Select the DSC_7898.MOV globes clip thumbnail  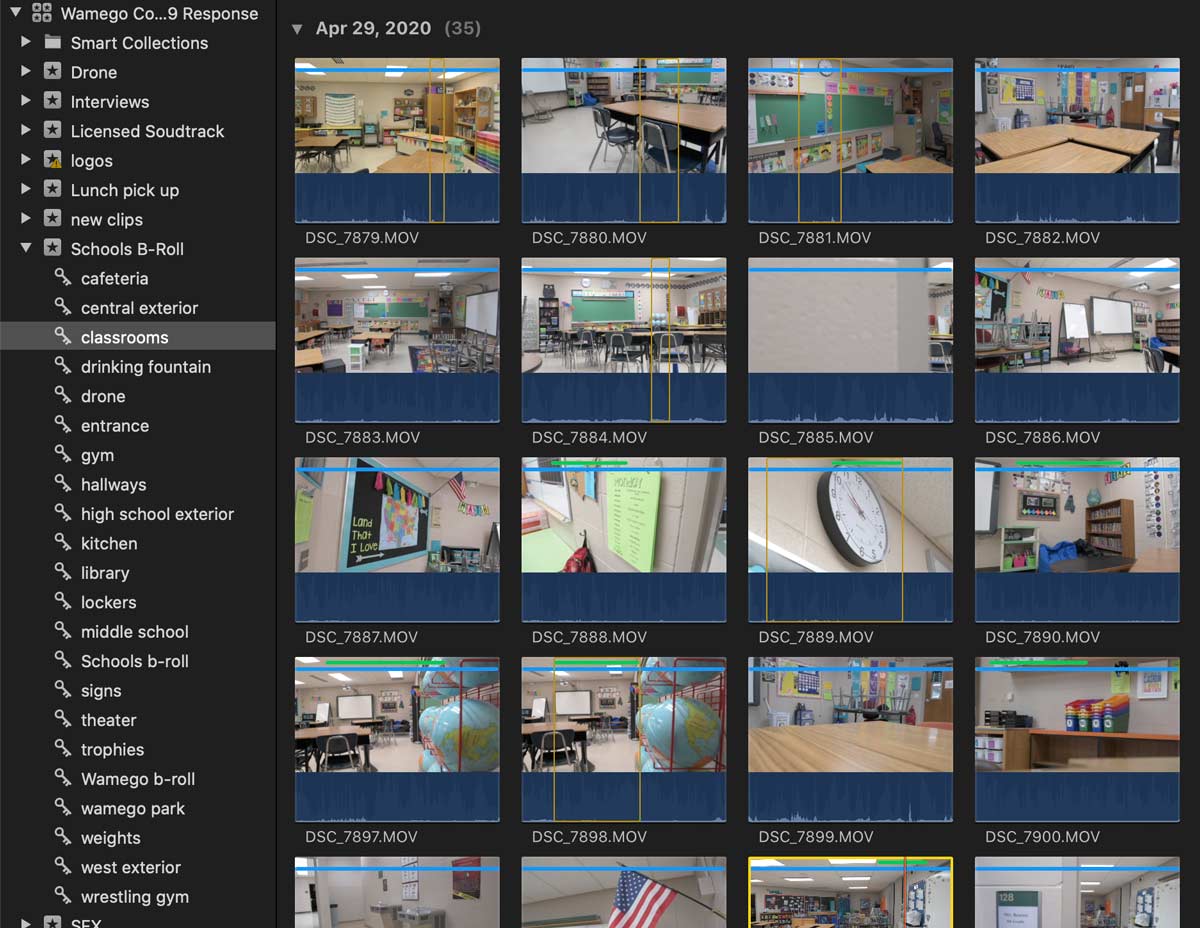coord(624,740)
